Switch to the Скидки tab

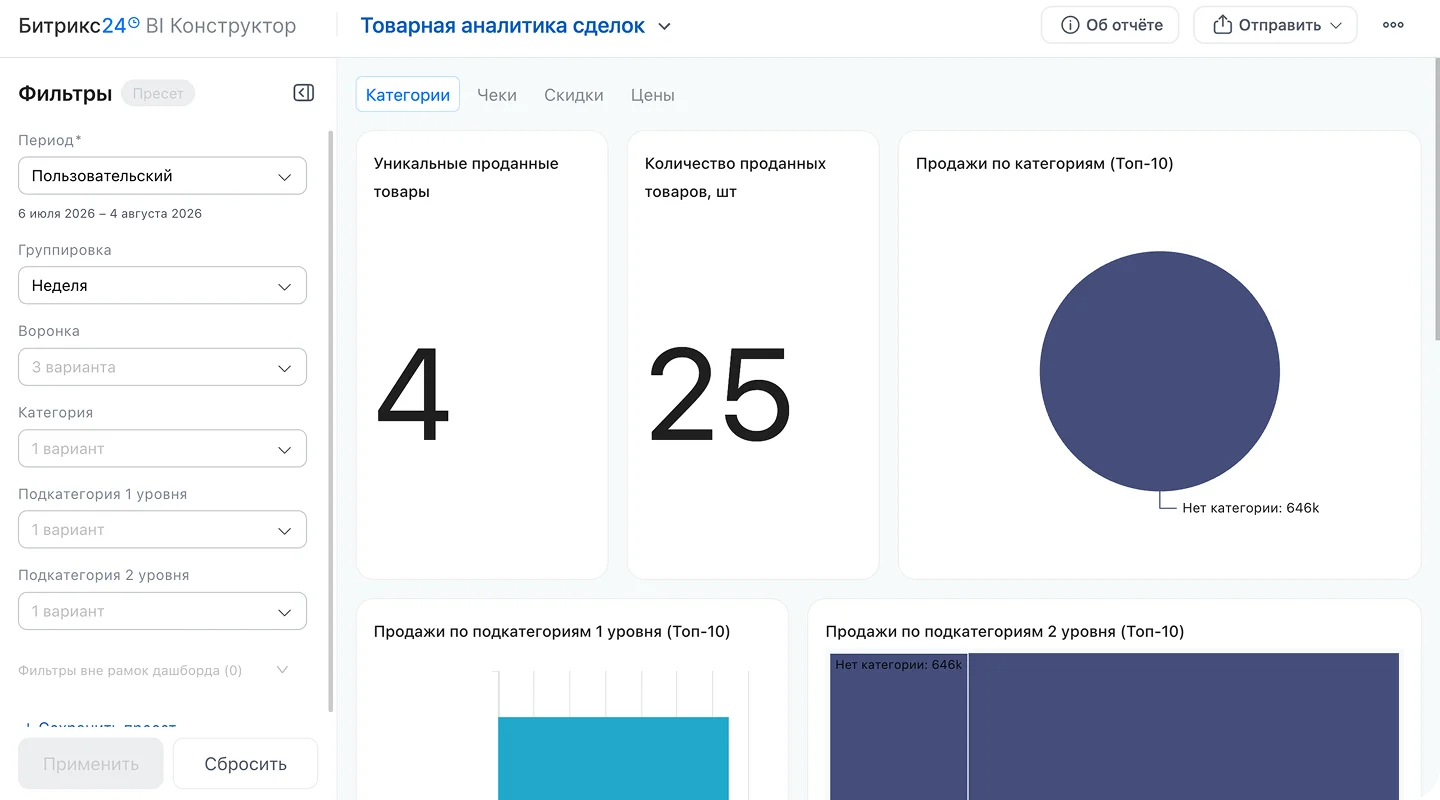(x=574, y=95)
